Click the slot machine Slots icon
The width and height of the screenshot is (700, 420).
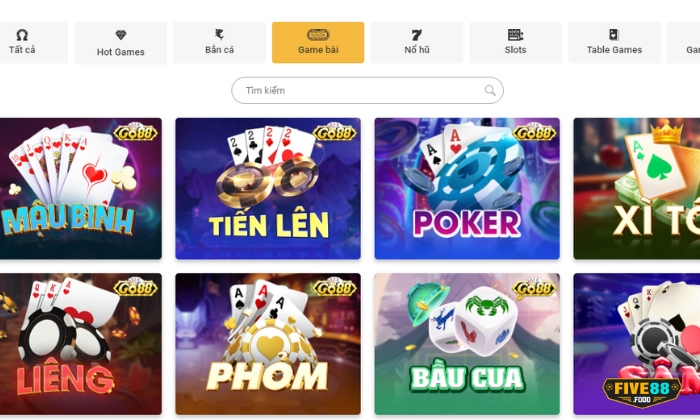(515, 35)
